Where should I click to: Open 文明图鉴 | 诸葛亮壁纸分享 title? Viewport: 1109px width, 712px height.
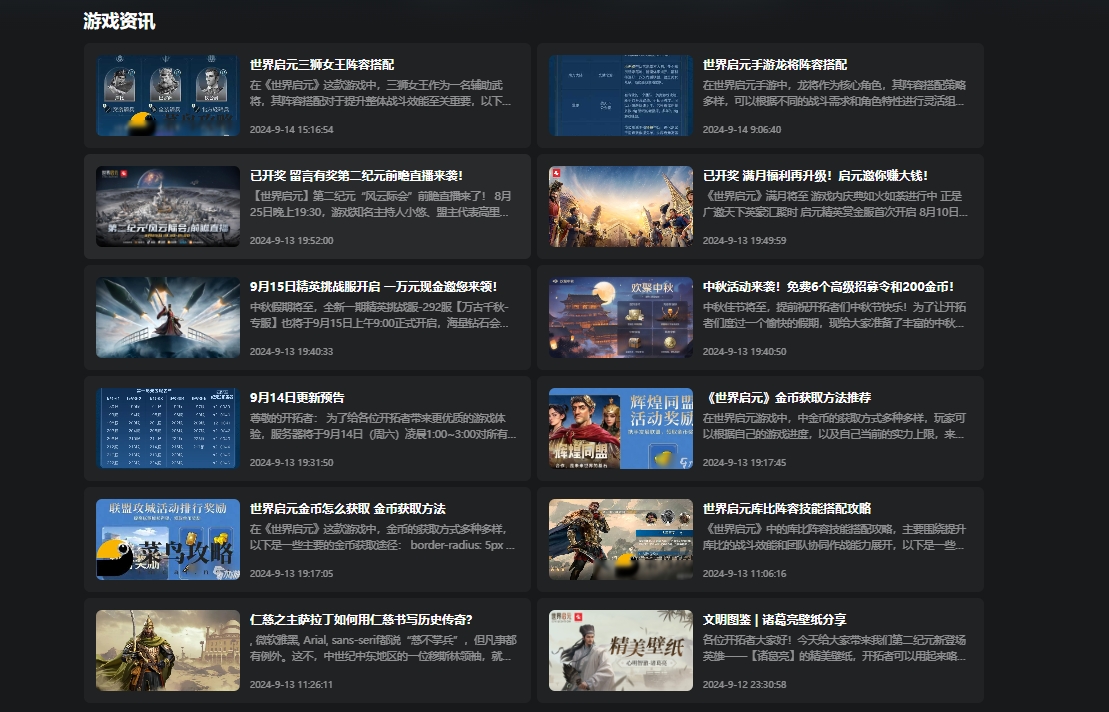[774, 620]
